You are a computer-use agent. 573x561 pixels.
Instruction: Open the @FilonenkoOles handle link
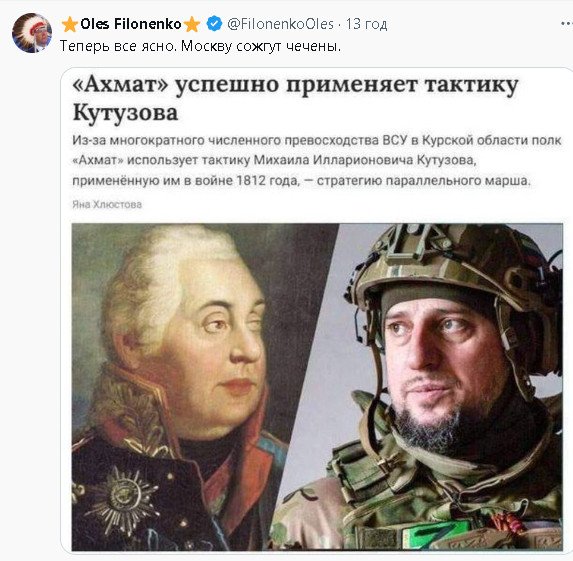(x=280, y=24)
